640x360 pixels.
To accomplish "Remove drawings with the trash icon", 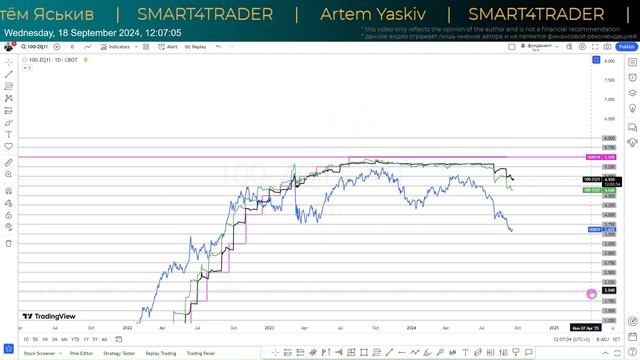I will pos(9,244).
